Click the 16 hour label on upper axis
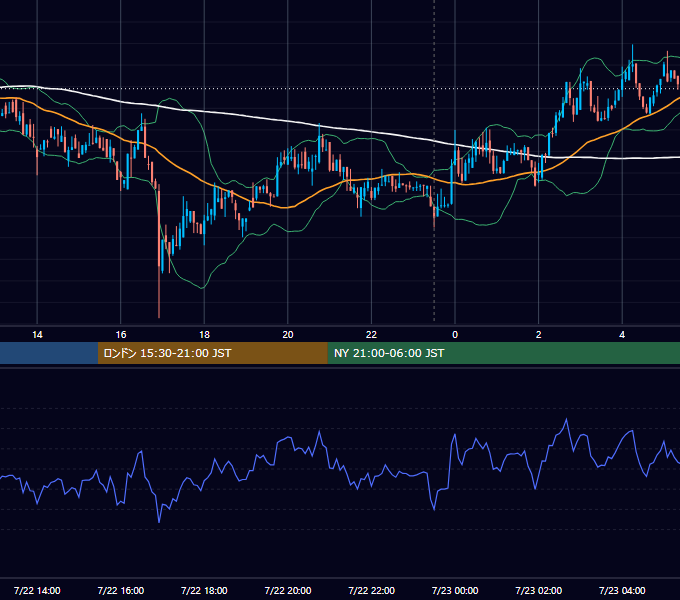The image size is (680, 600). tap(121, 335)
